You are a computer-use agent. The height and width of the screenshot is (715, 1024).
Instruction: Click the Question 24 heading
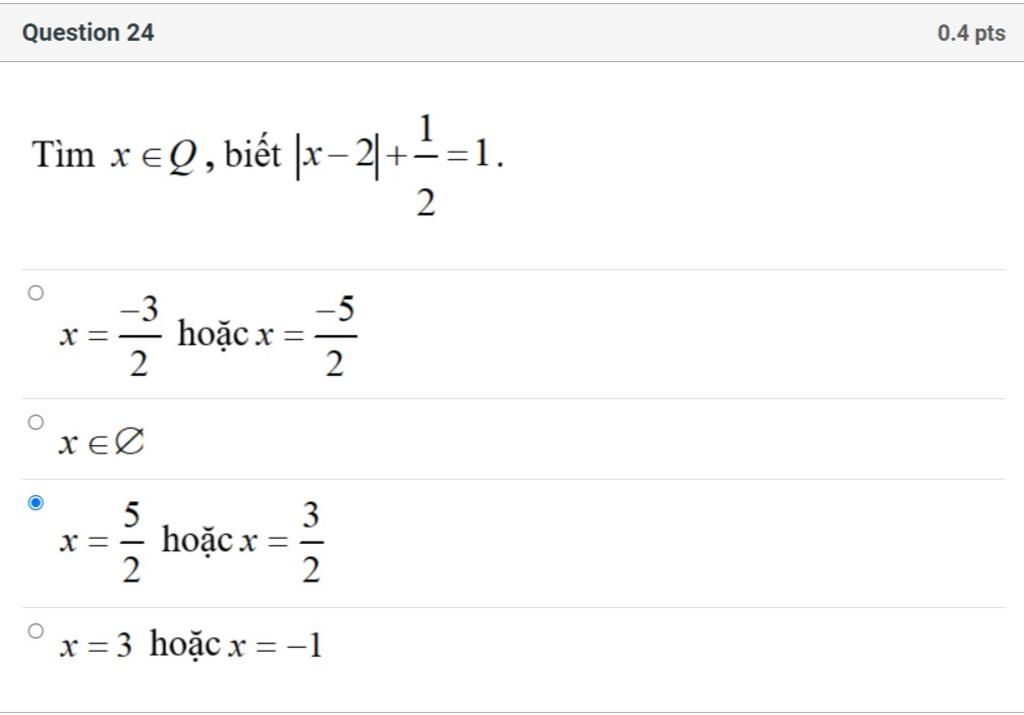(88, 33)
